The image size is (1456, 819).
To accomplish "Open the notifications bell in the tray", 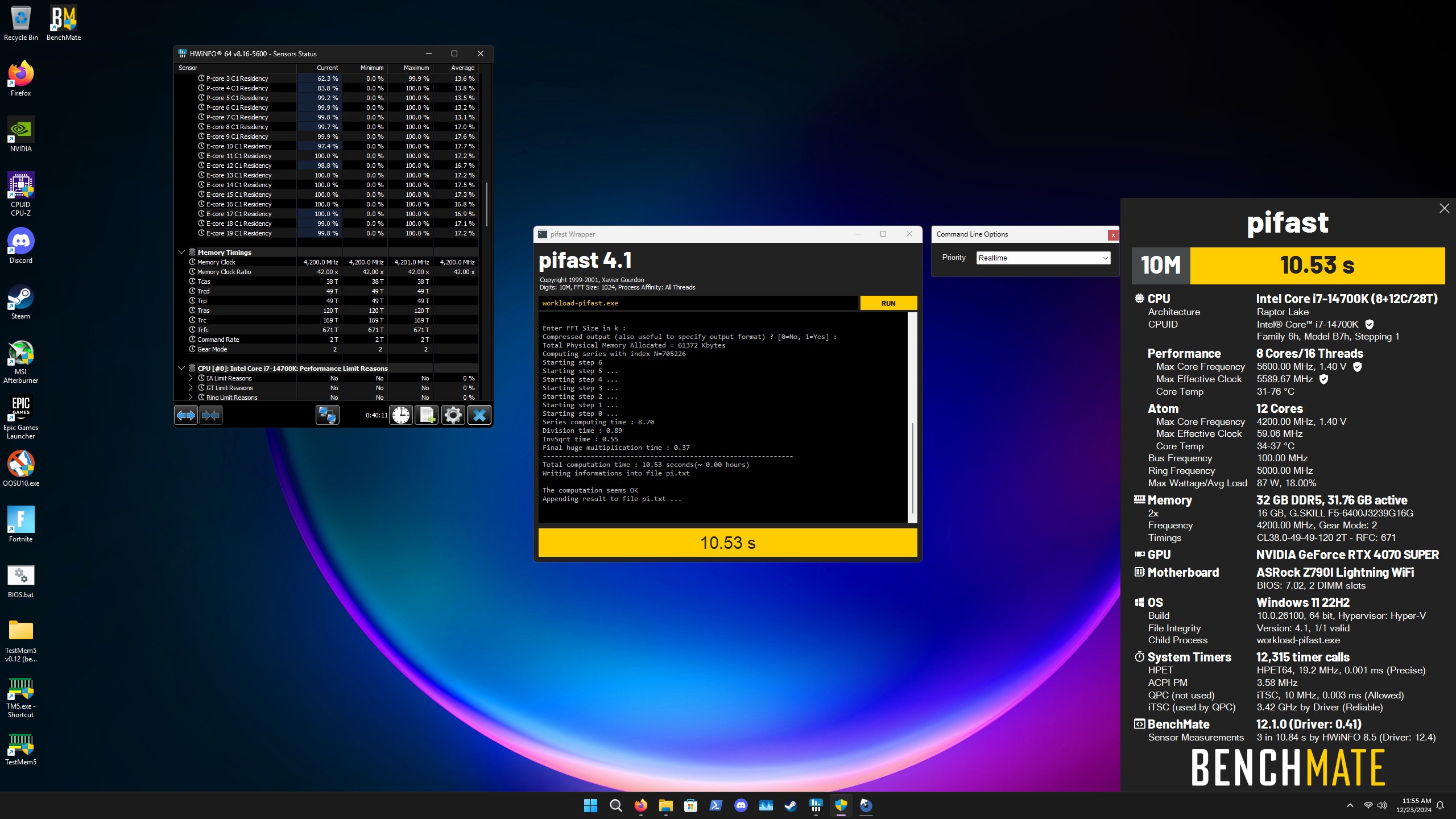I will click(x=1440, y=805).
